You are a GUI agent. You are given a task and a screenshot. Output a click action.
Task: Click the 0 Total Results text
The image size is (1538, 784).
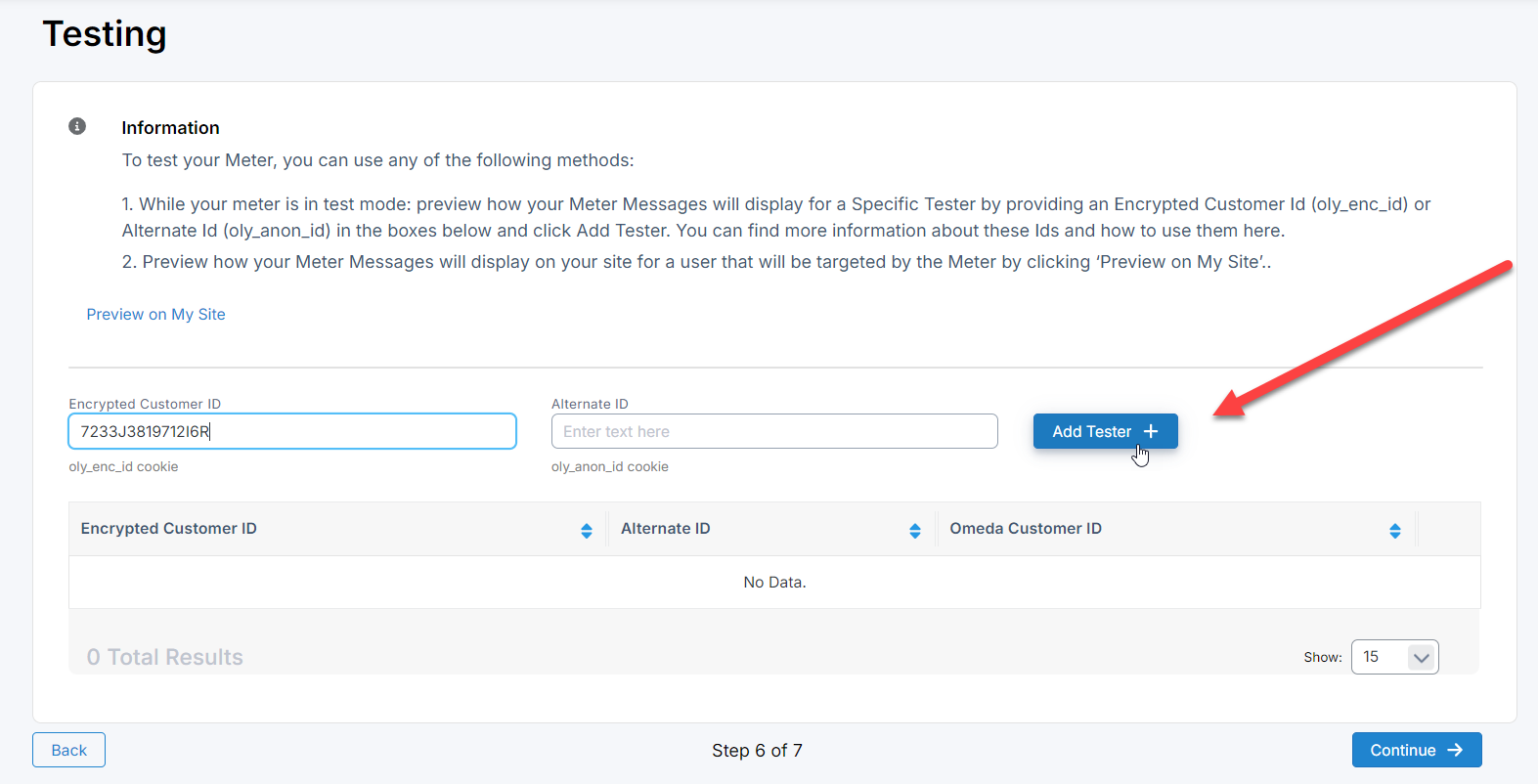click(x=164, y=657)
